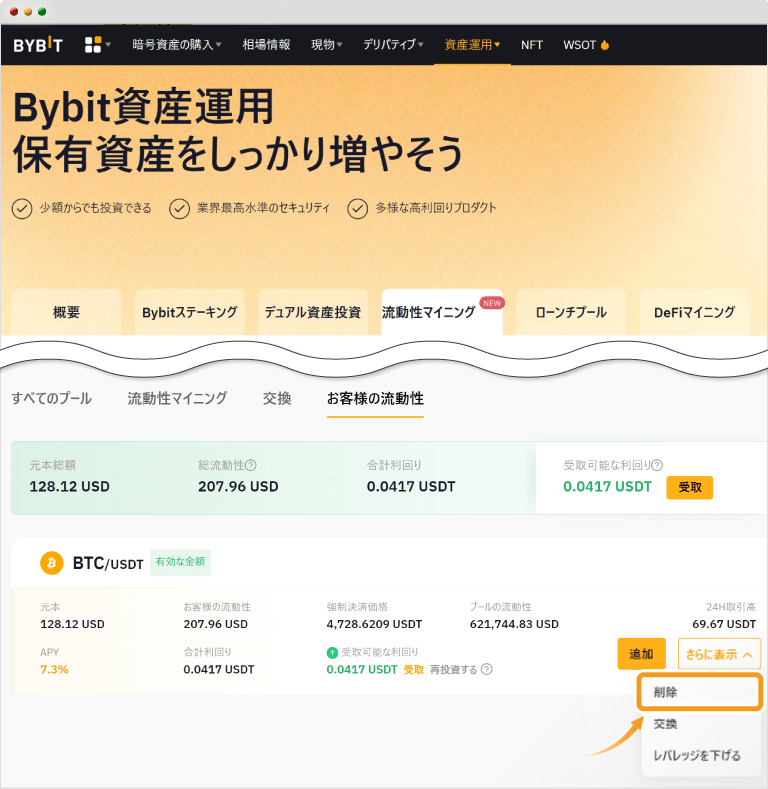The height and width of the screenshot is (789, 768).
Task: Click green coin icon beside 受取可能な利回り in BTC row
Action: (332, 653)
